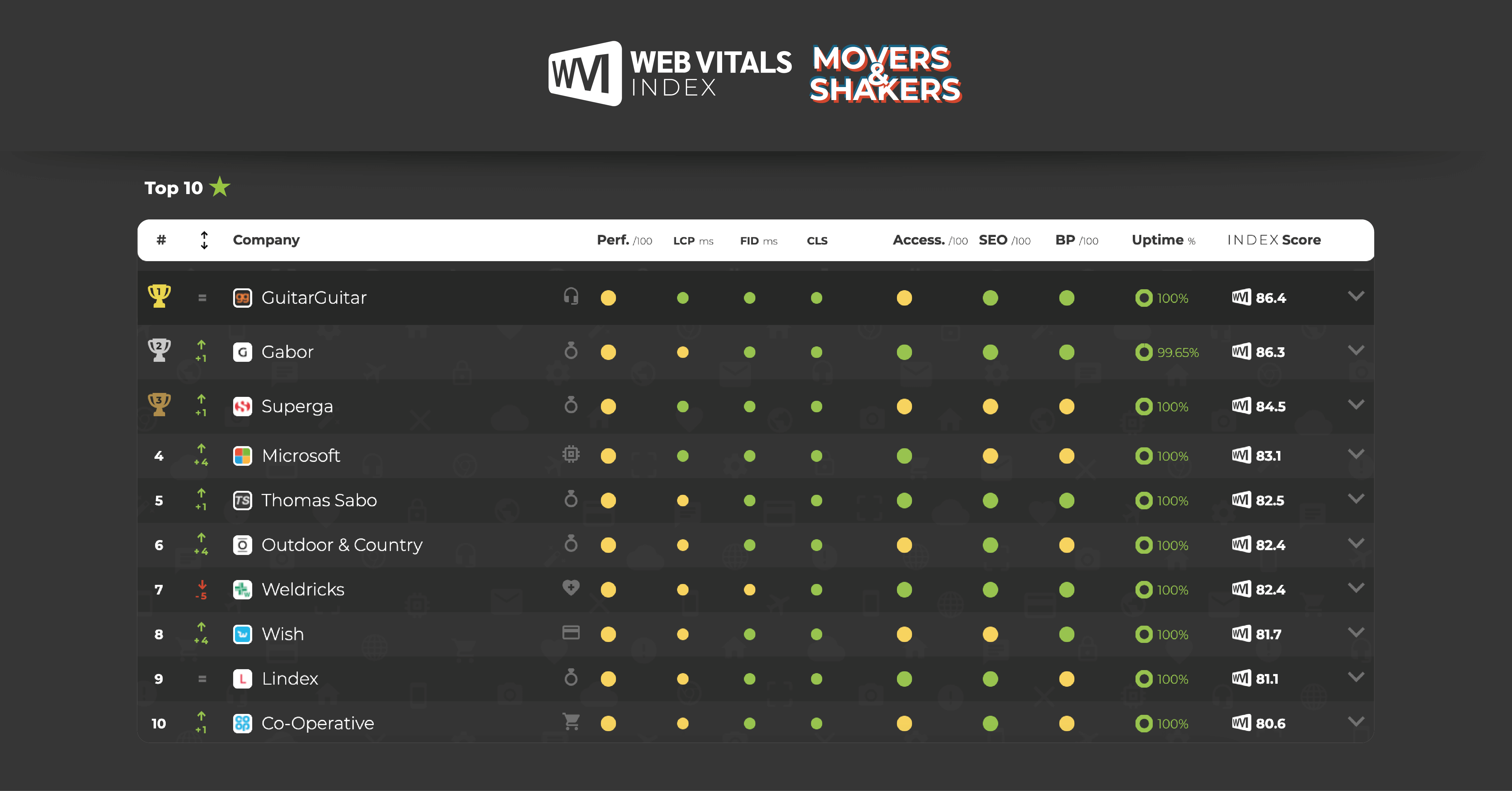Click the Web Vitals Index logo
This screenshot has width=1512, height=791.
click(x=670, y=73)
